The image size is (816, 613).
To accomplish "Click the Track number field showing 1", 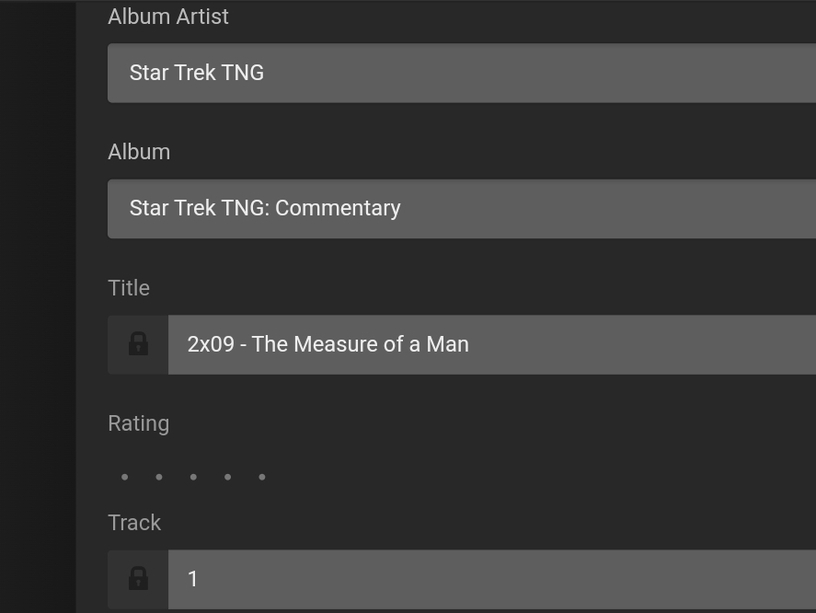I will (x=500, y=578).
